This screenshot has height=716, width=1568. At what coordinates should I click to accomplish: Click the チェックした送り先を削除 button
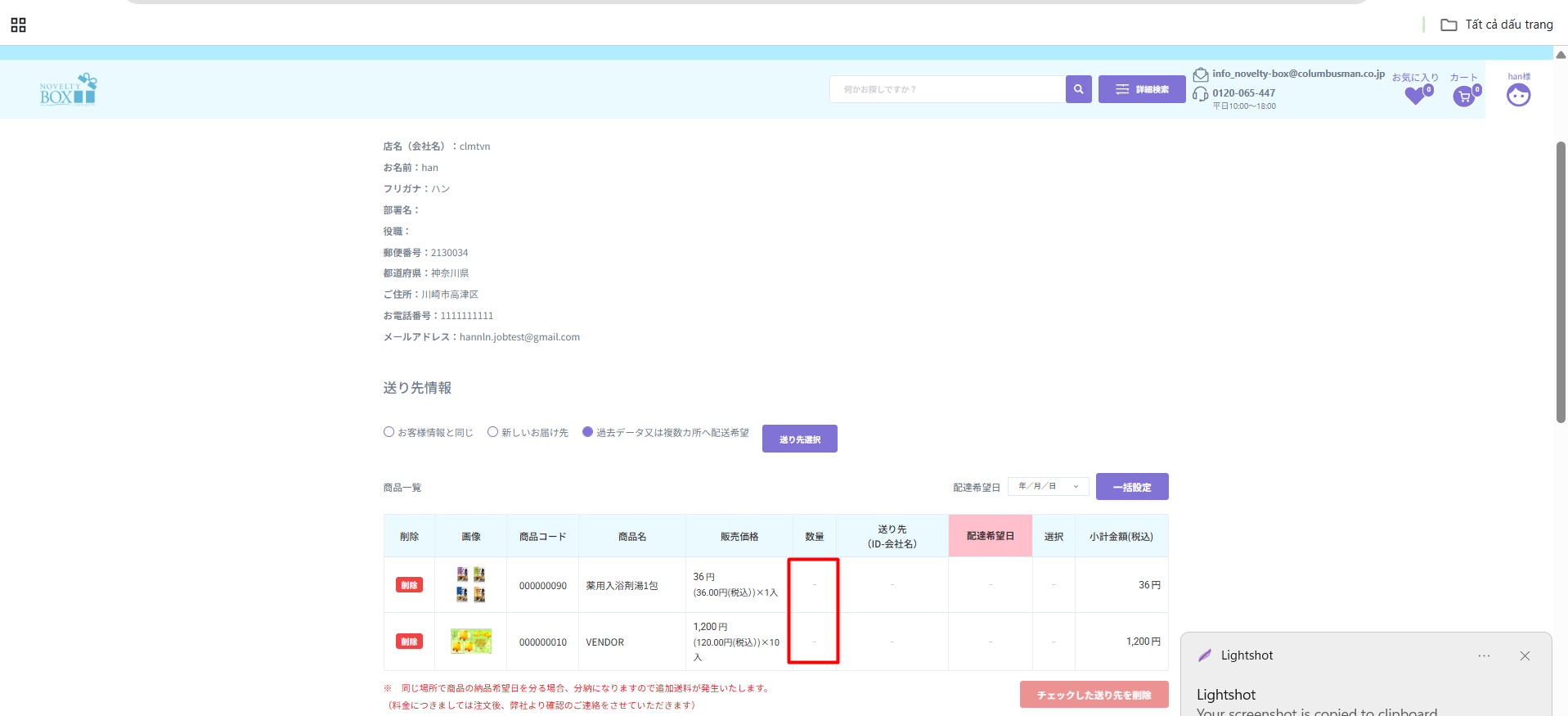pos(1094,695)
